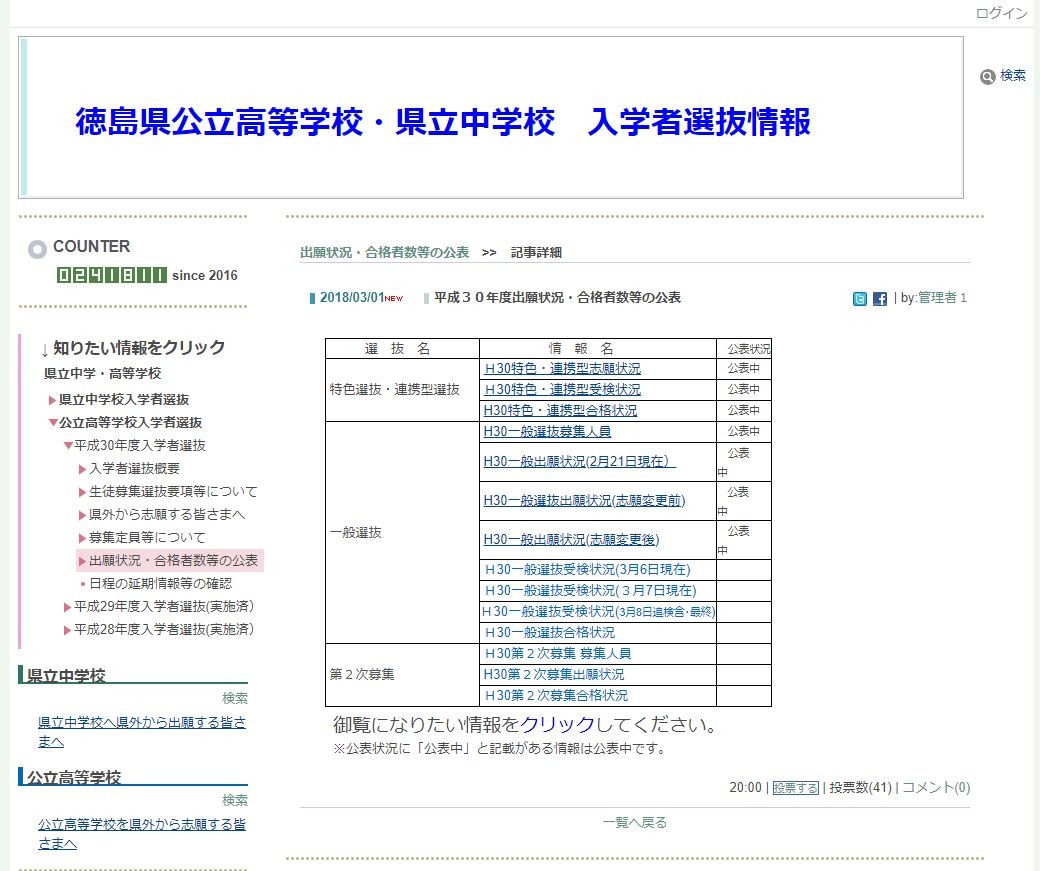
Task: Share the article via the Facebook icon
Action: 879,297
